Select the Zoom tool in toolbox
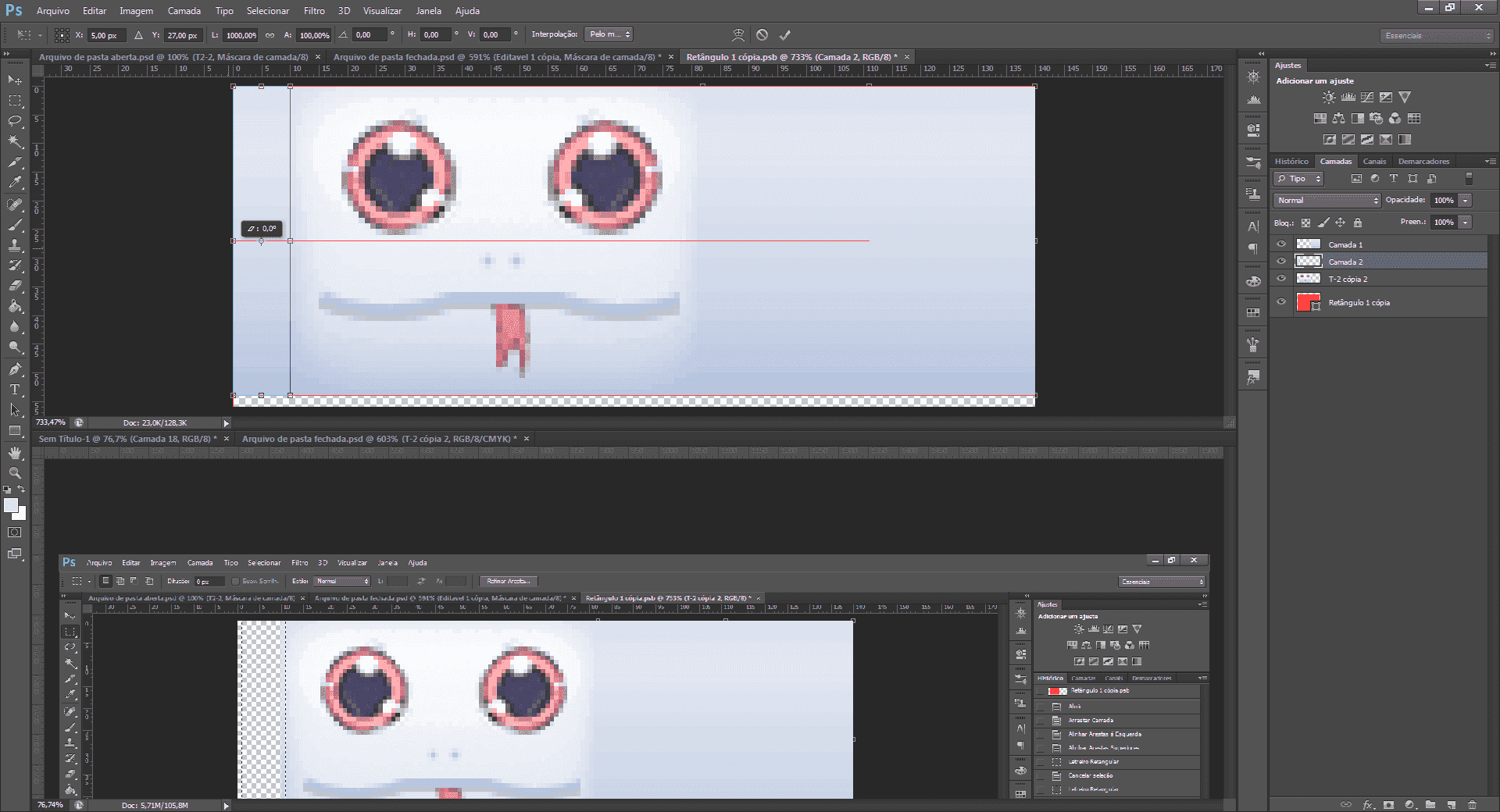Viewport: 1500px width, 812px height. point(15,473)
